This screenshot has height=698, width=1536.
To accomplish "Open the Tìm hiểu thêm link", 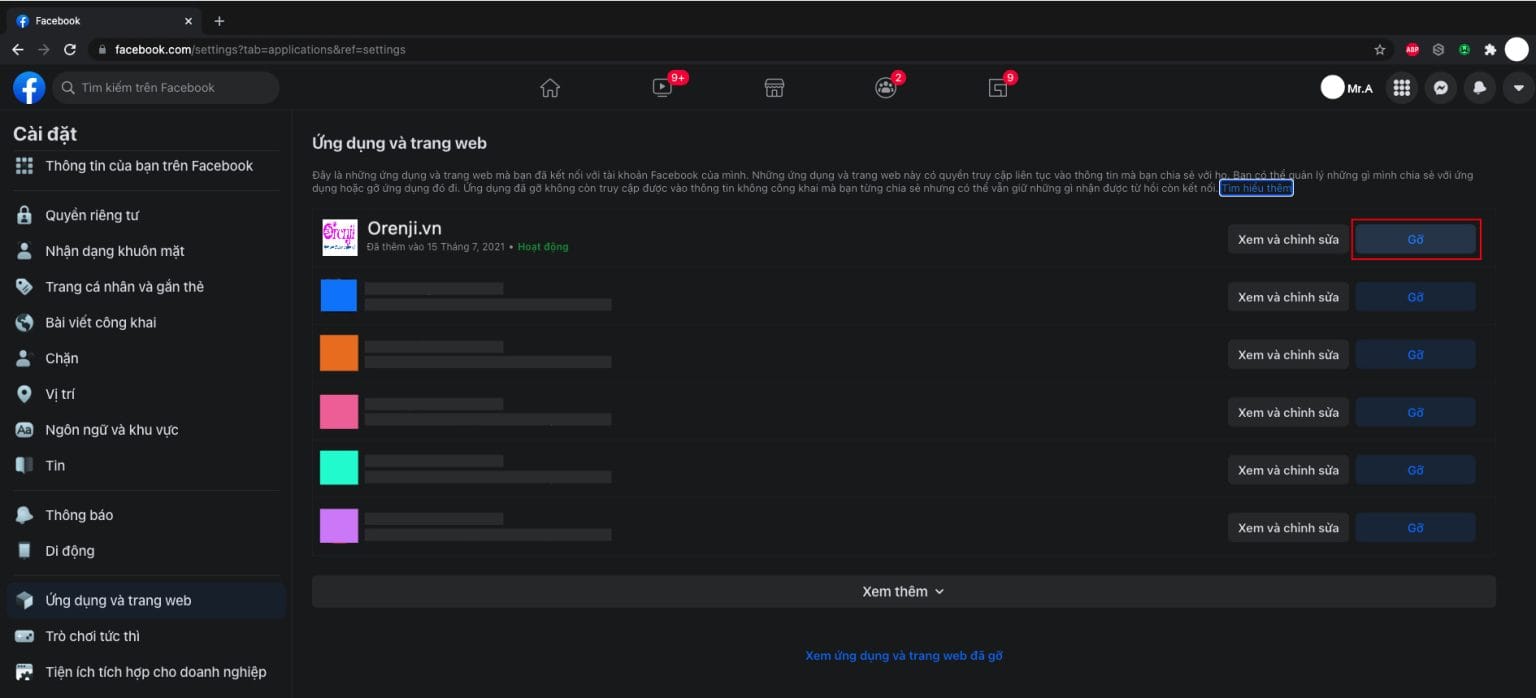I will 1256,188.
